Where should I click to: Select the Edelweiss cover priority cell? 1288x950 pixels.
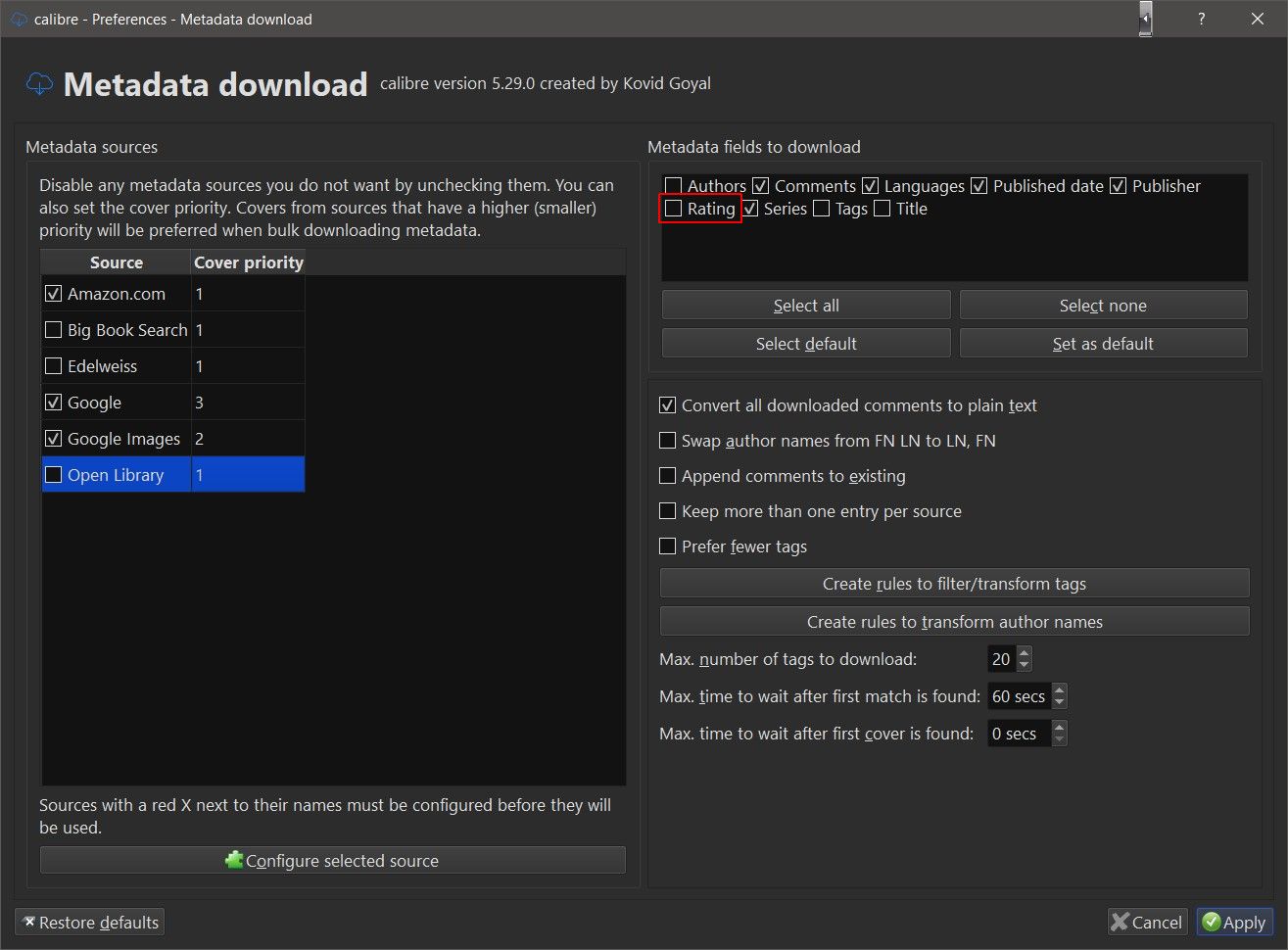coord(248,366)
